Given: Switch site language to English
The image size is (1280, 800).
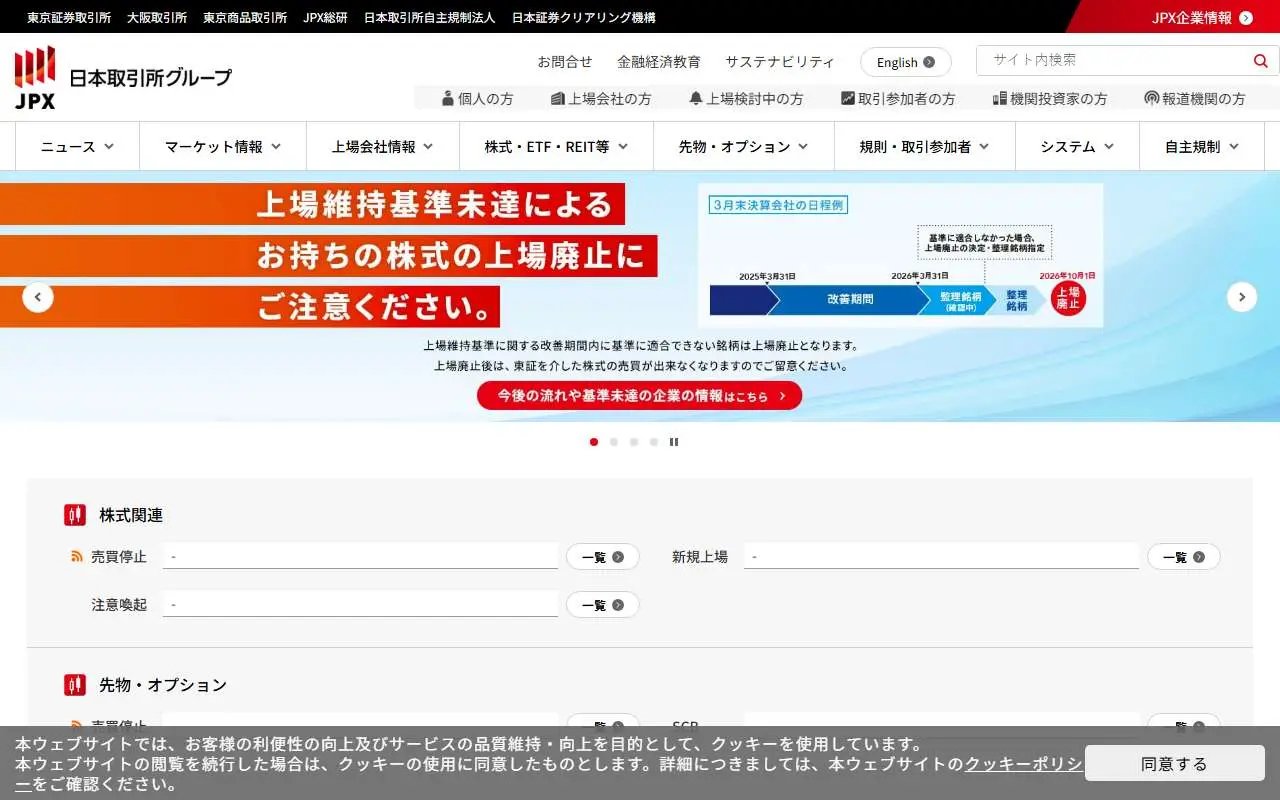Looking at the screenshot, I should coord(906,62).
